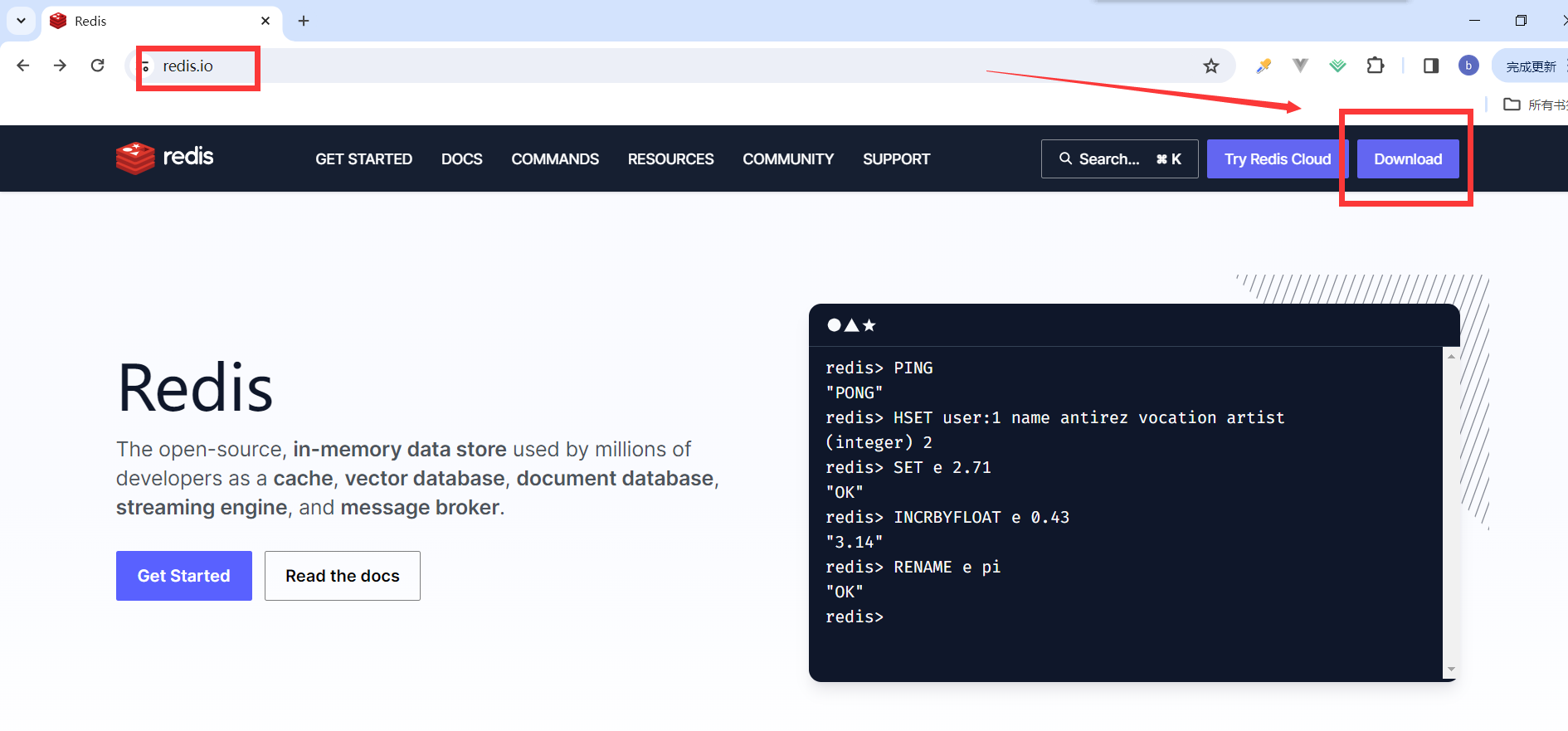Minimize the browser window
Image resolution: width=1568 pixels, height=731 pixels.
coord(1474,21)
